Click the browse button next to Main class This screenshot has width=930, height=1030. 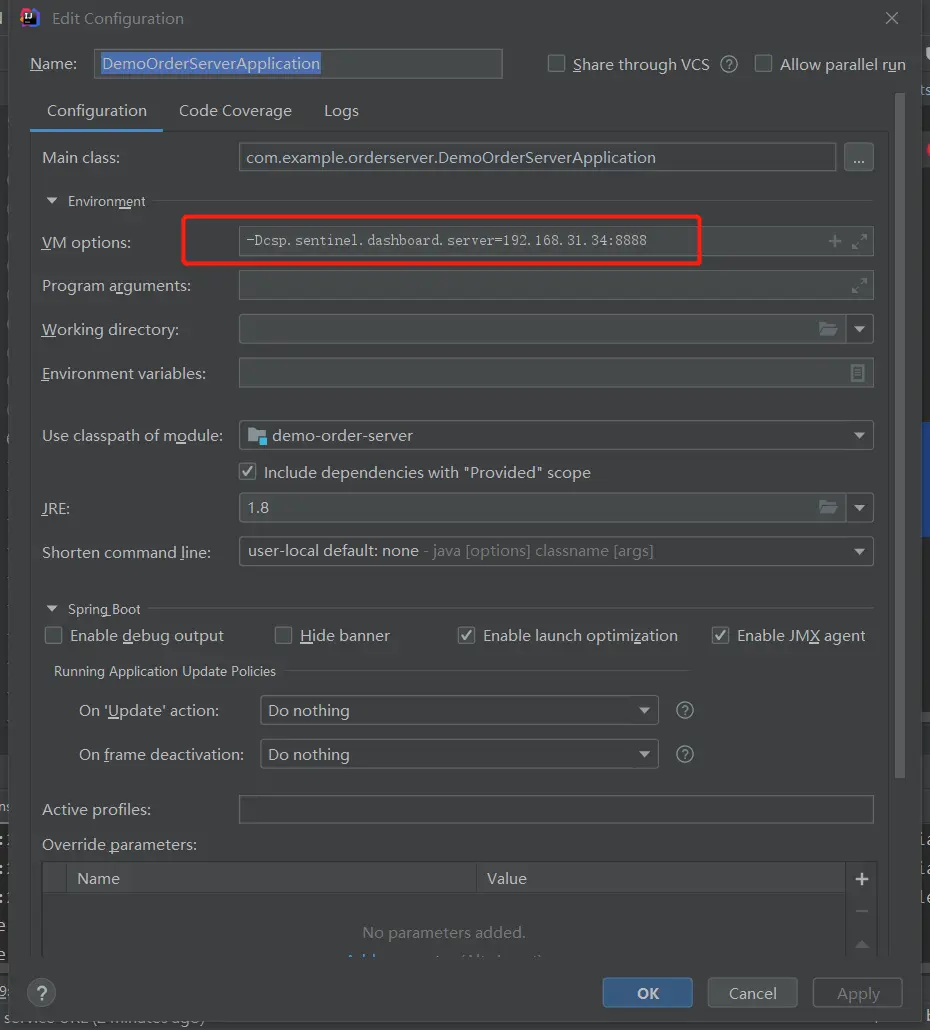click(858, 158)
